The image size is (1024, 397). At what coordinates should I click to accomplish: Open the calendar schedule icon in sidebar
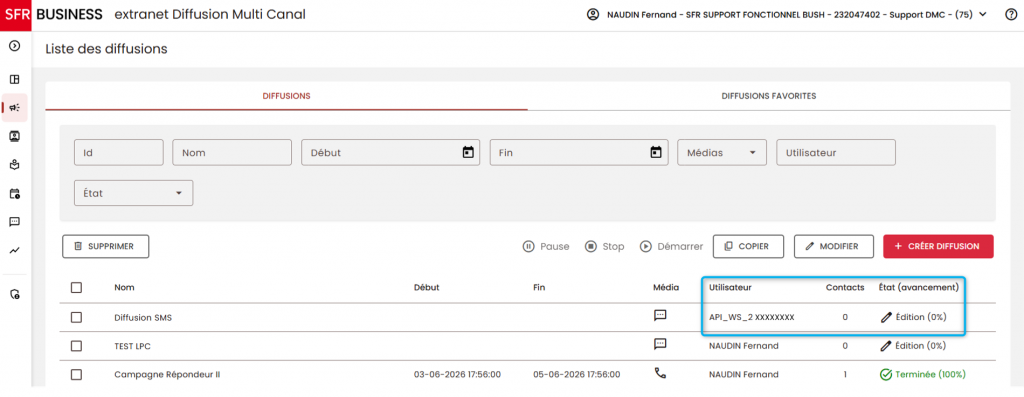point(14,193)
